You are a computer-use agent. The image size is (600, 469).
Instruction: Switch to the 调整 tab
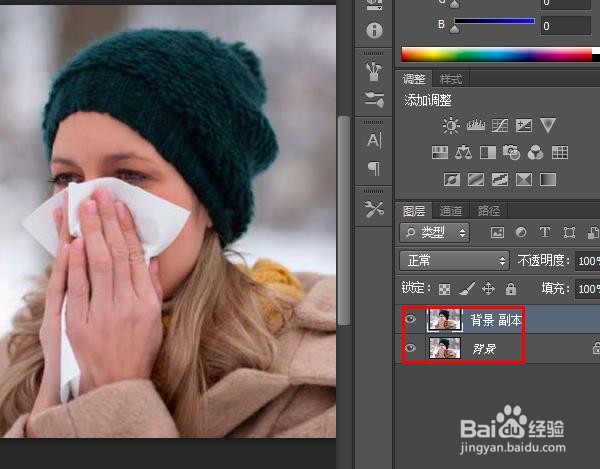click(x=414, y=79)
